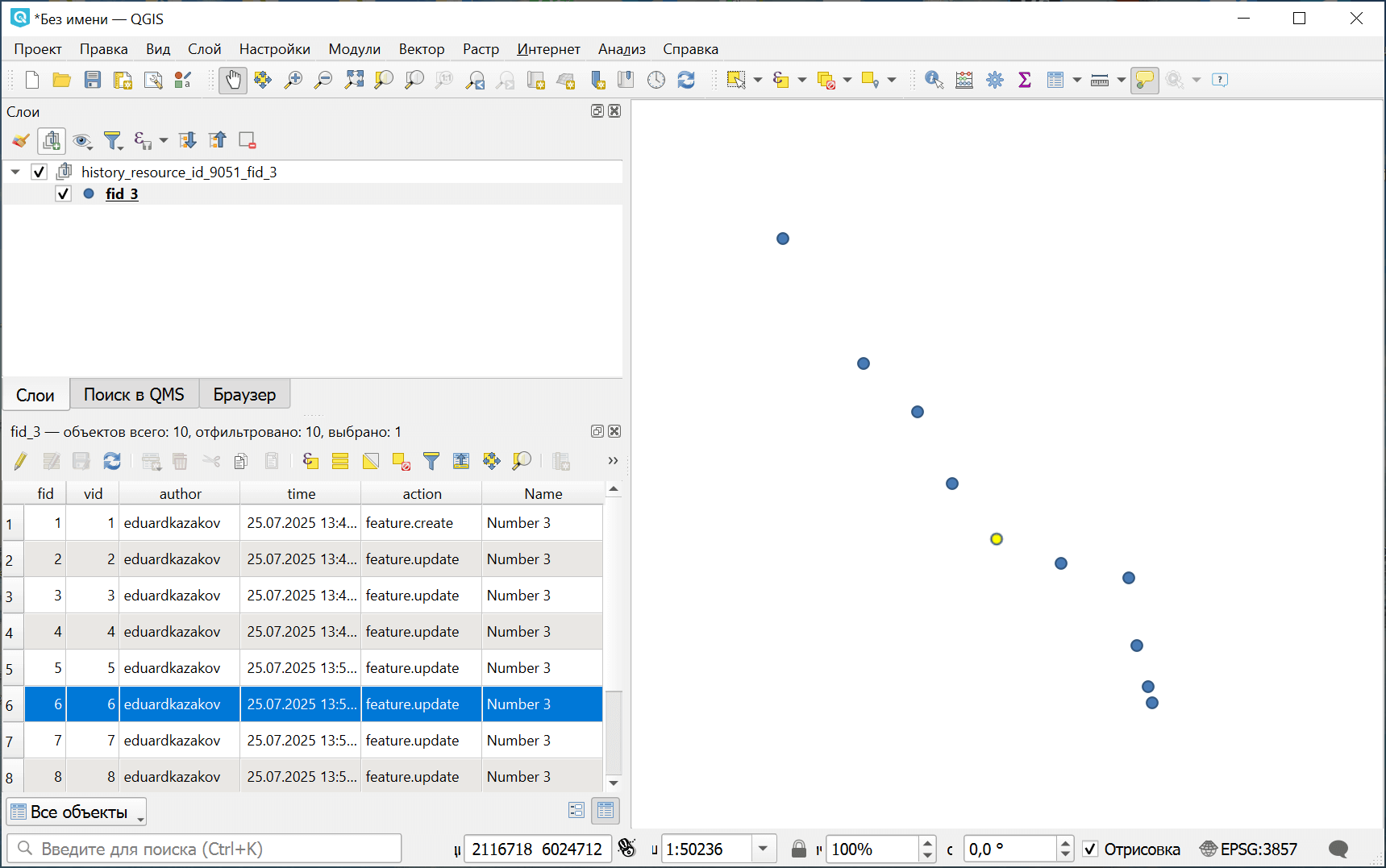Open the Statistical Summary sigma icon
Viewport: 1386px width, 868px height.
click(x=1025, y=80)
